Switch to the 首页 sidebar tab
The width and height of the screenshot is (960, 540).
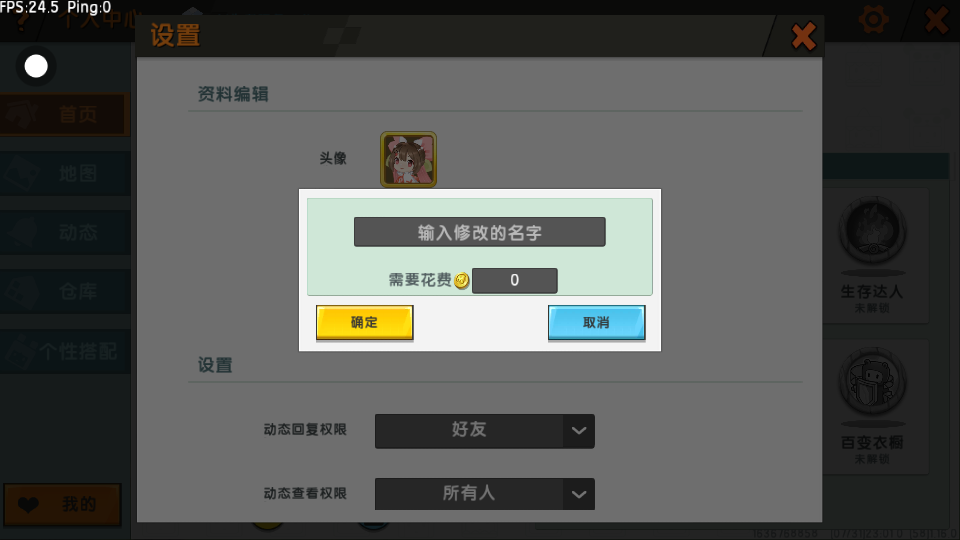[64, 114]
